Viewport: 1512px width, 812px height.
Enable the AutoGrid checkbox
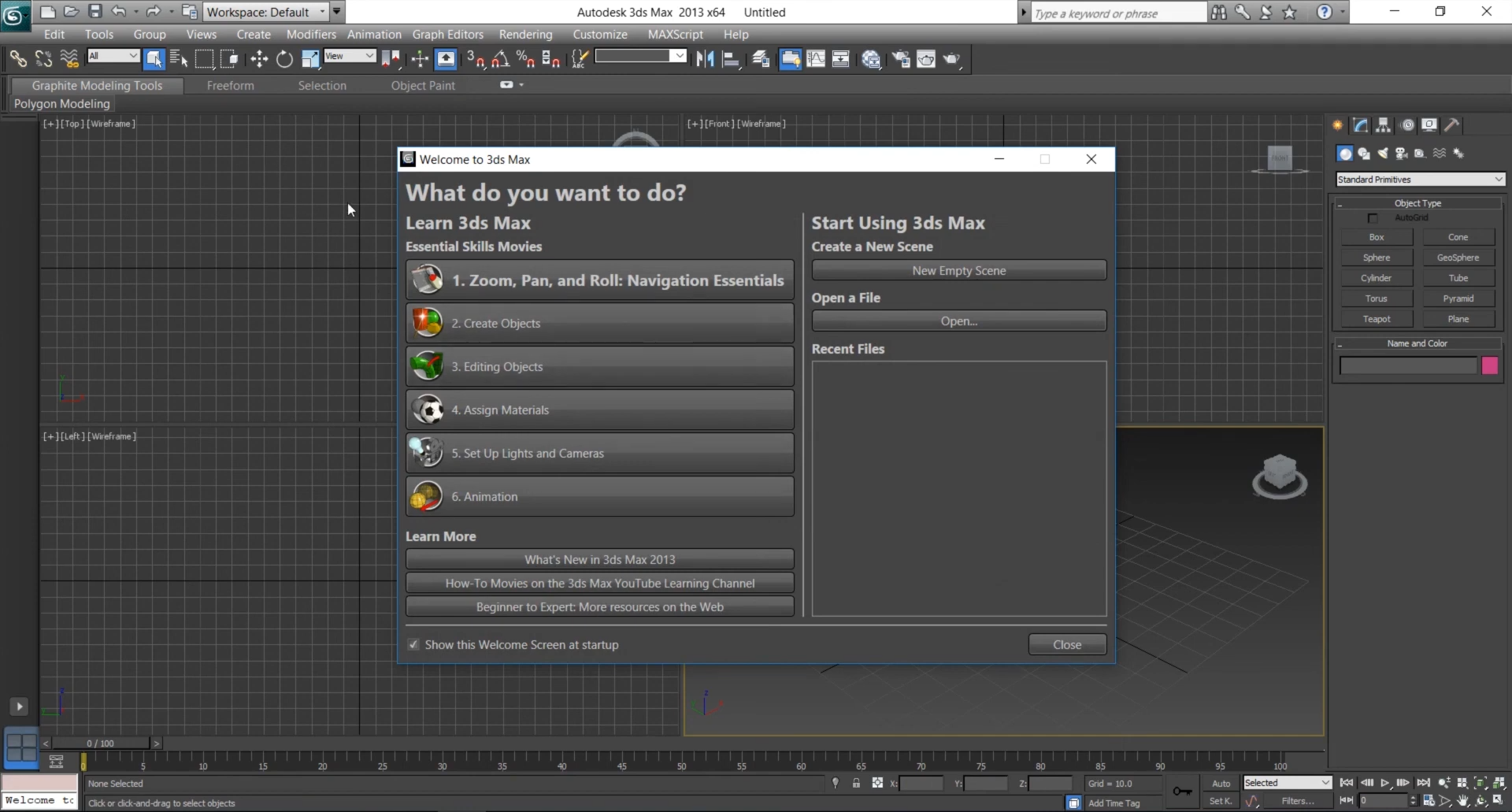click(1373, 218)
